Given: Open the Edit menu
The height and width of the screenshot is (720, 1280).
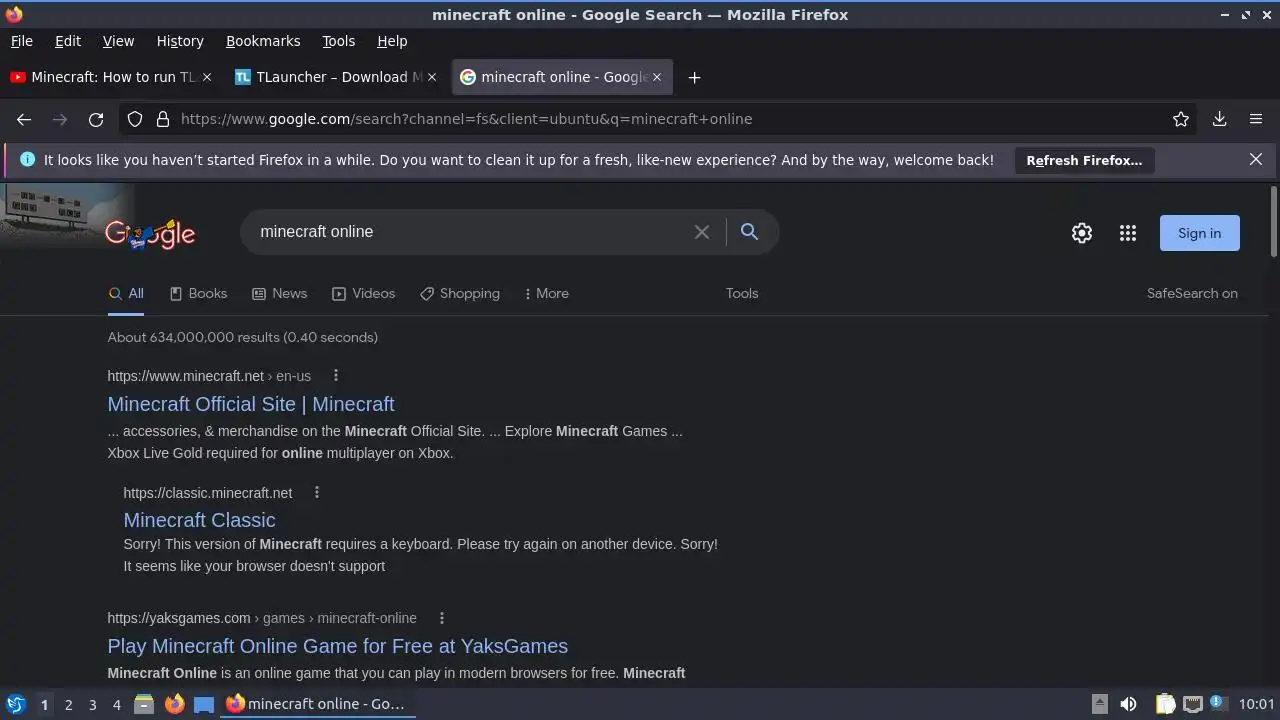Looking at the screenshot, I should tap(68, 41).
